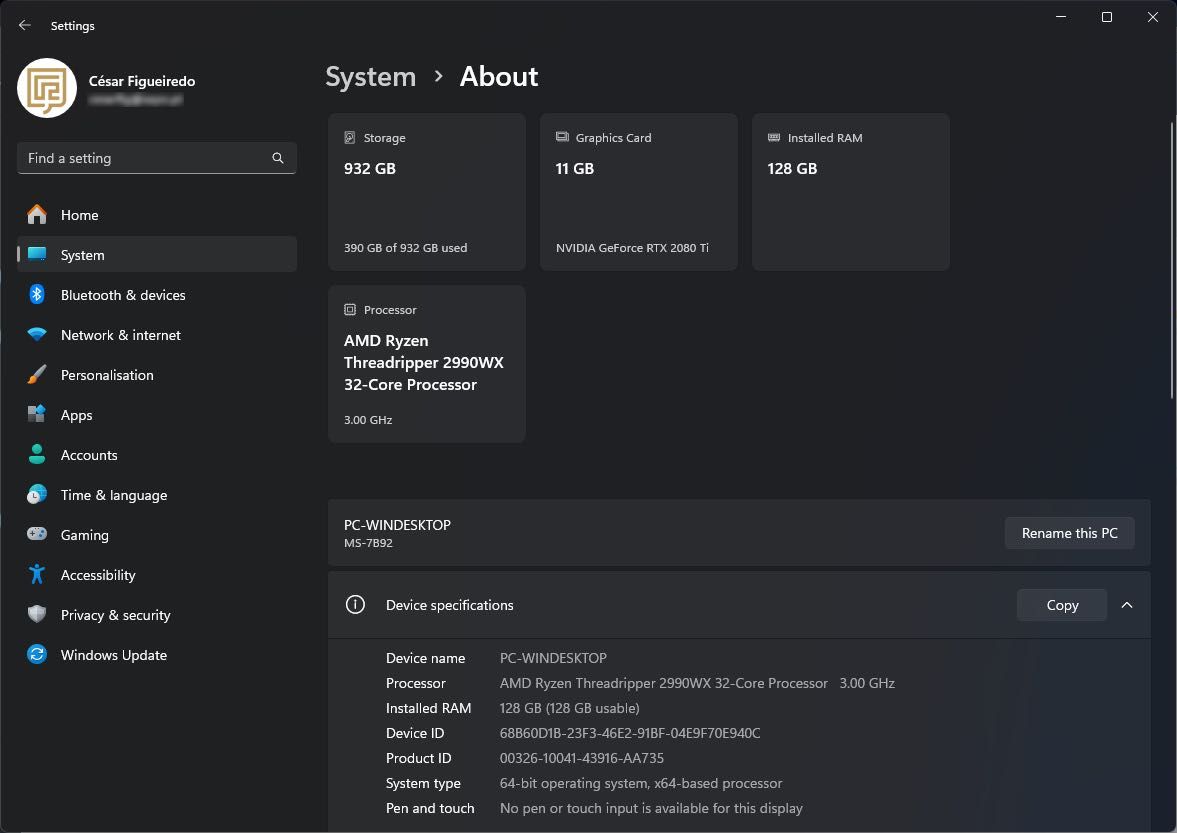The image size is (1177, 833).
Task: Click the Wi-Fi network icon
Action: [x=37, y=334]
